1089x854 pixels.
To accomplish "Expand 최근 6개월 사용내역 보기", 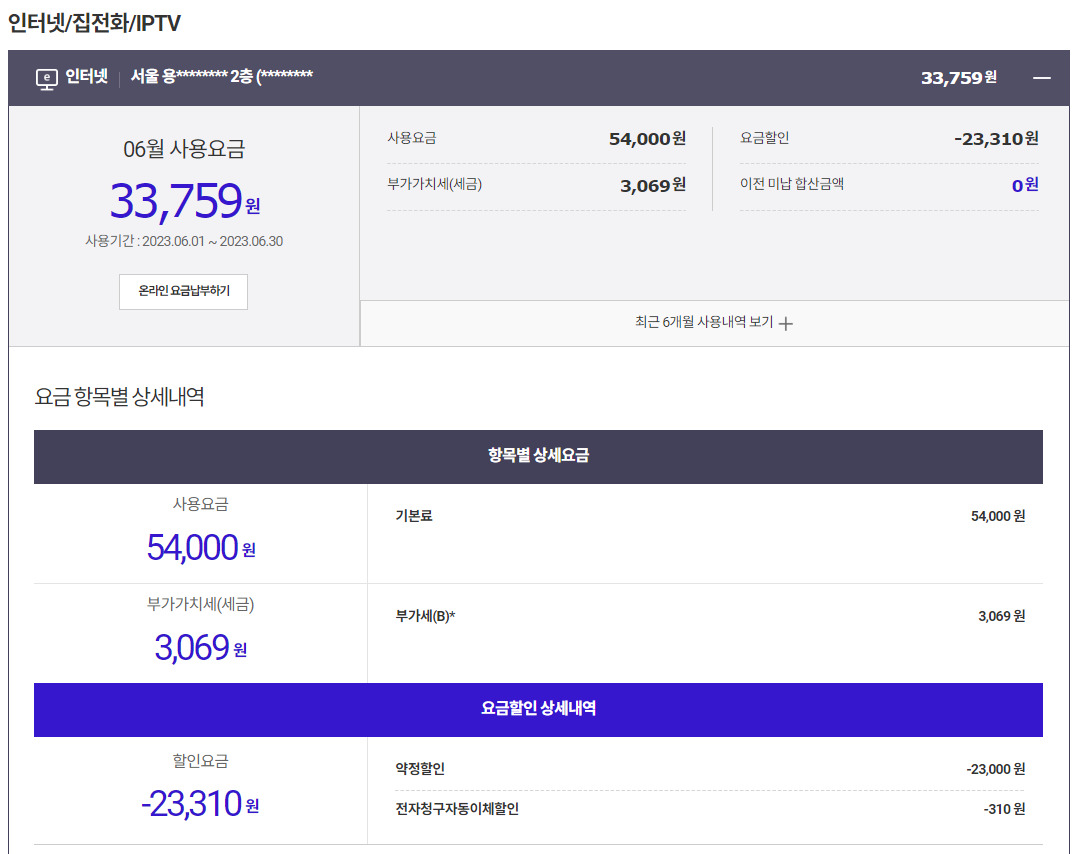I will point(704,322).
